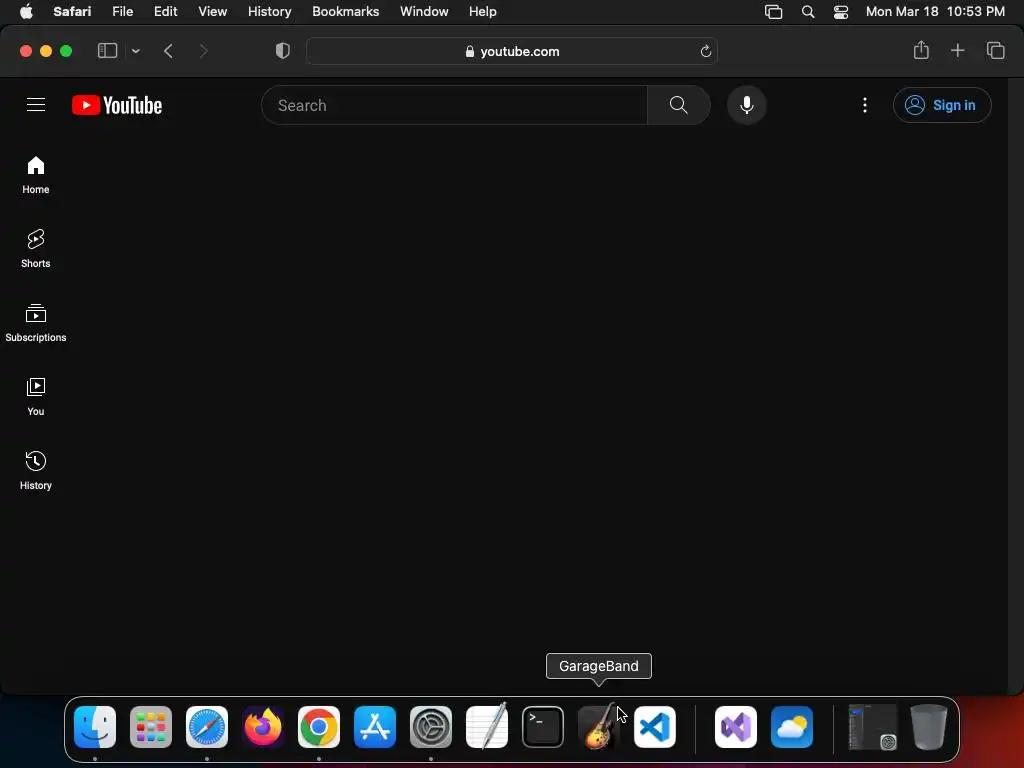Click the minimized window thumbnail in Dock
This screenshot has width=1024, height=768.
point(872,727)
